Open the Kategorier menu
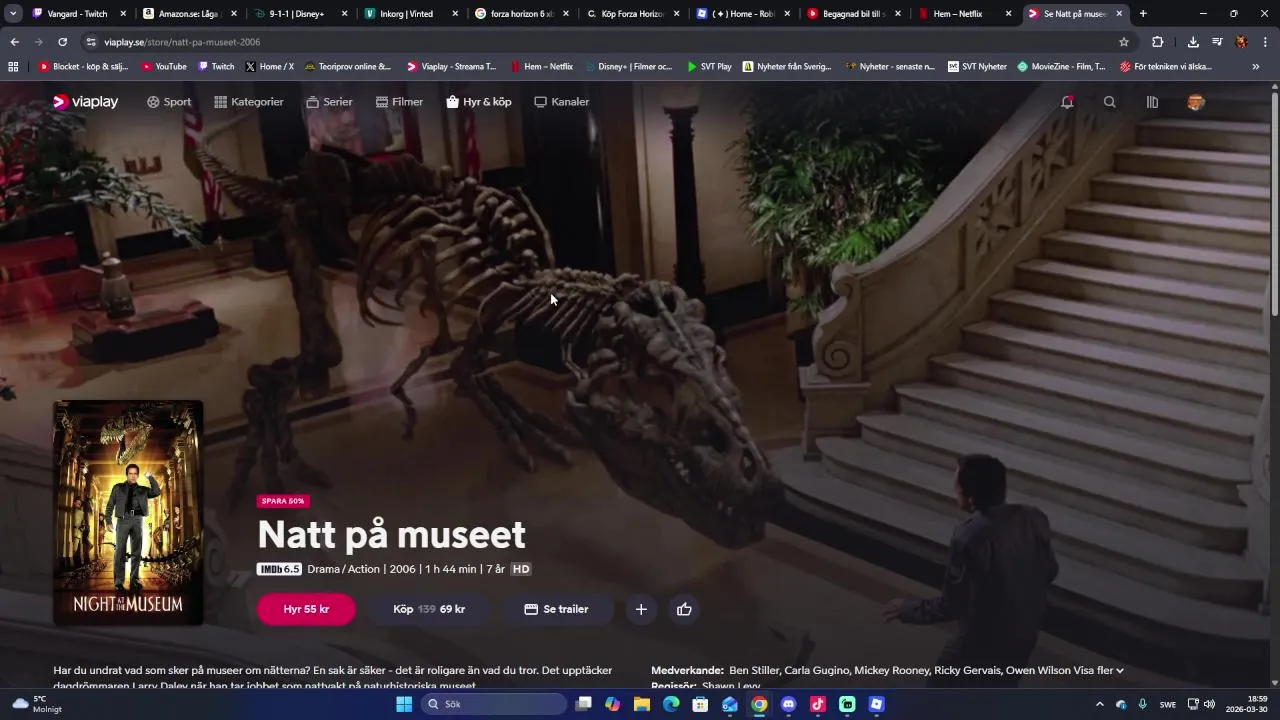Image resolution: width=1280 pixels, height=720 pixels. click(x=249, y=102)
